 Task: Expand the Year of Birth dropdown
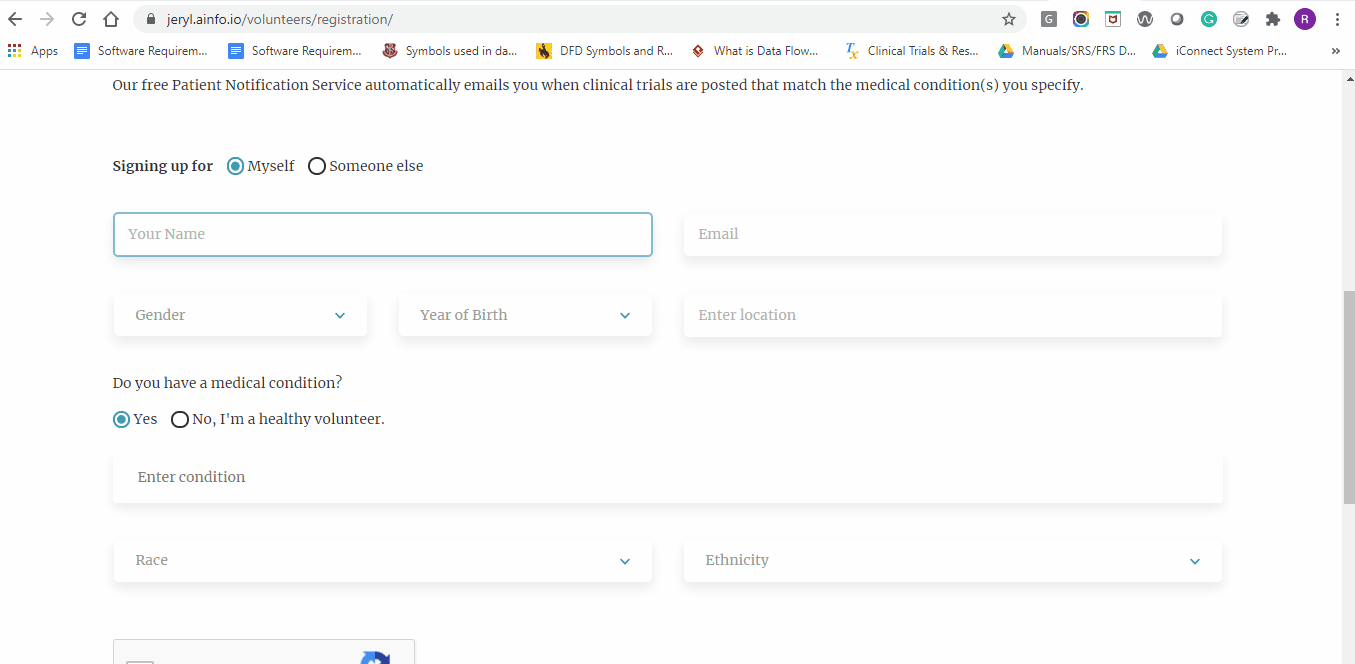pyautogui.click(x=524, y=314)
